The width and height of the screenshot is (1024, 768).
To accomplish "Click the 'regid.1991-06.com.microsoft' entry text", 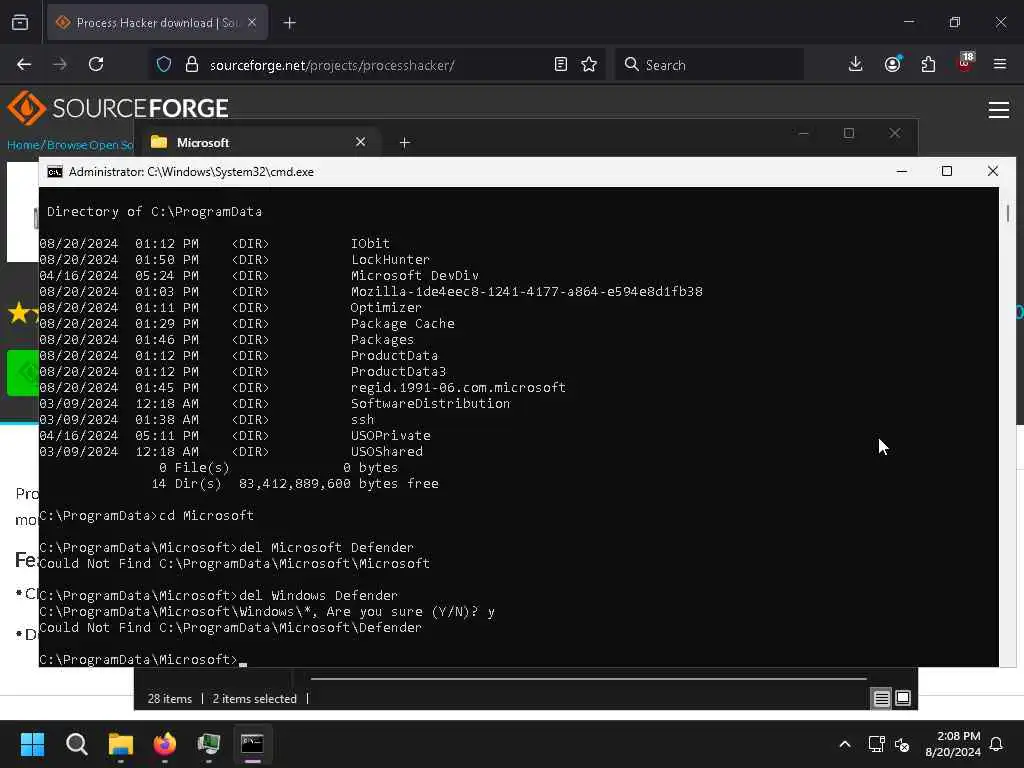I will [458, 387].
